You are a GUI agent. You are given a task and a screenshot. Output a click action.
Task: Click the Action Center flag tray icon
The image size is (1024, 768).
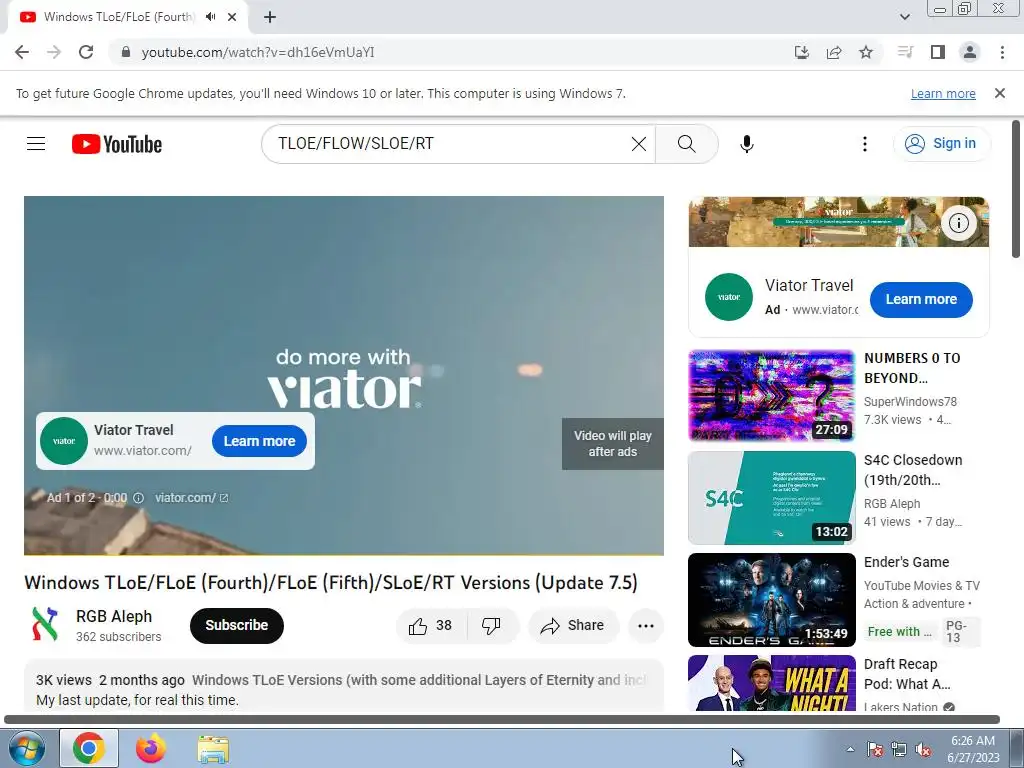click(x=874, y=749)
